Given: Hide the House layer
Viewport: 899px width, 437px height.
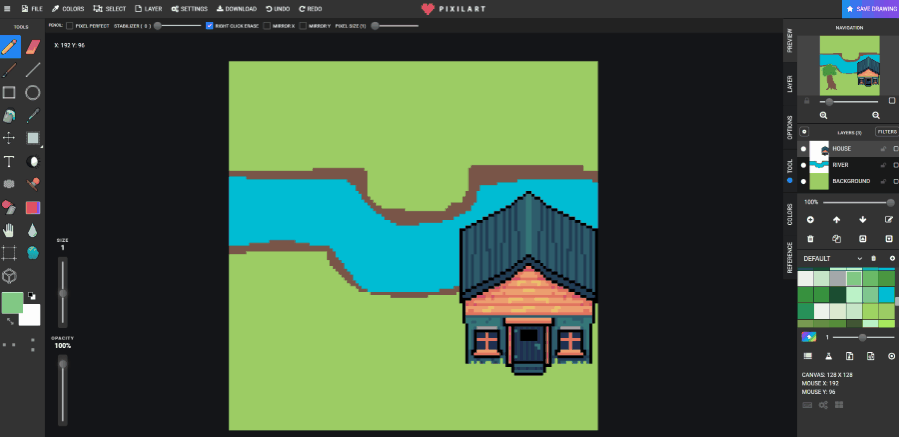Looking at the screenshot, I should click(803, 149).
